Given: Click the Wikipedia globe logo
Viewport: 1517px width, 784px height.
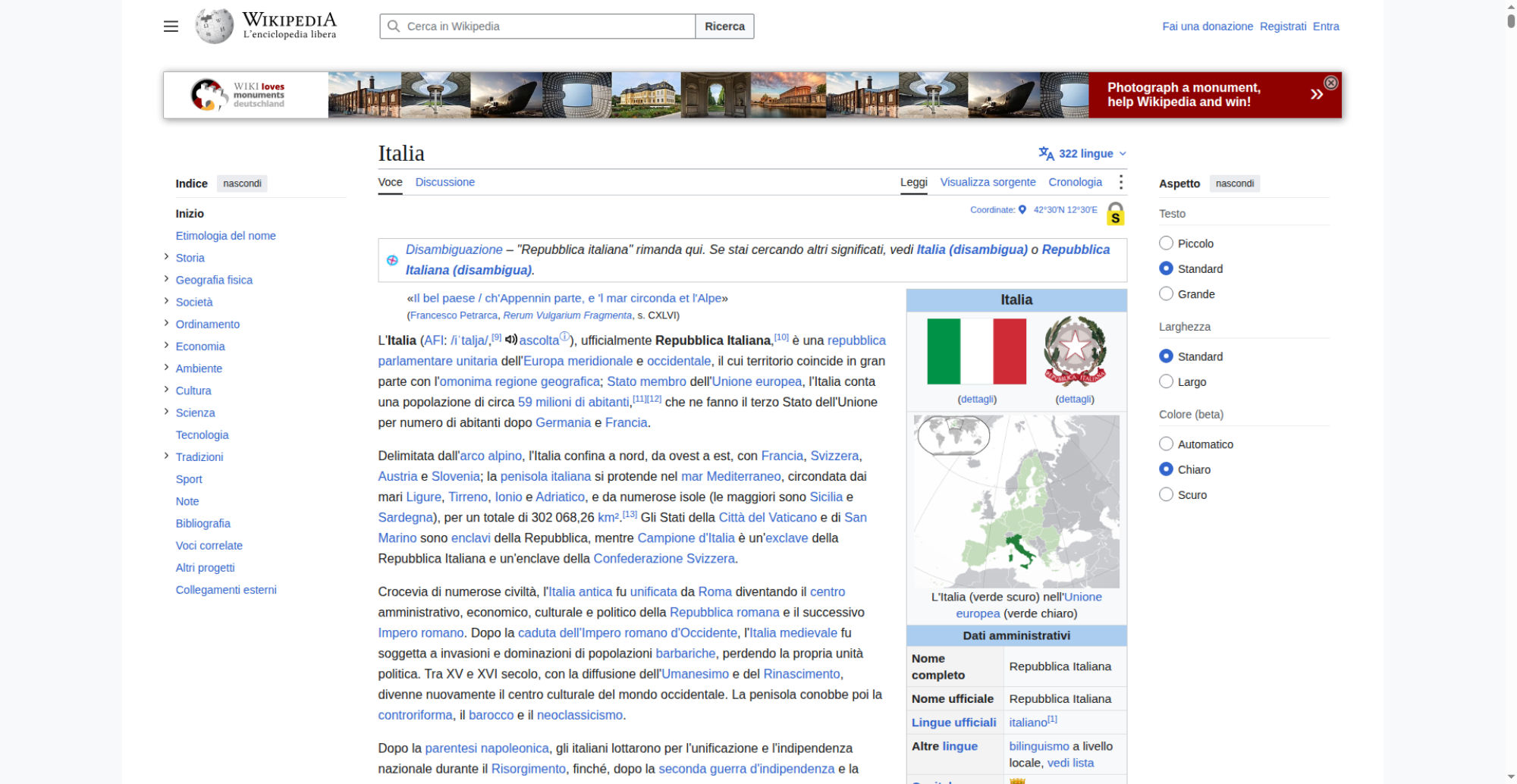Looking at the screenshot, I should (x=215, y=26).
